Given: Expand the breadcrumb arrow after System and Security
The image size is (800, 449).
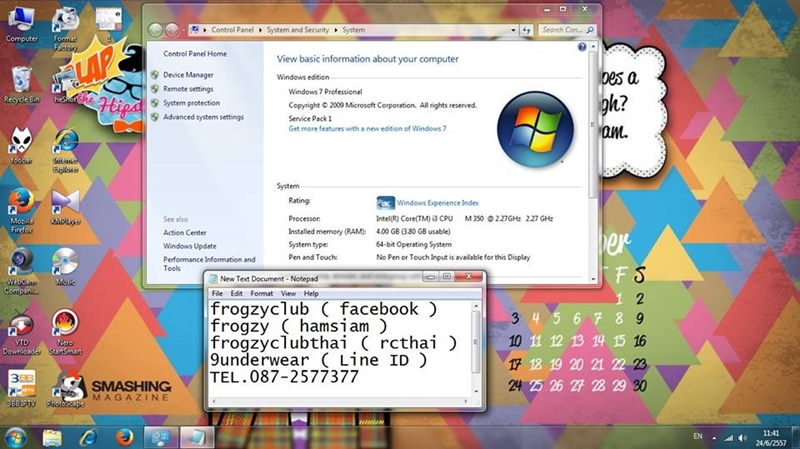Looking at the screenshot, I should 336,30.
